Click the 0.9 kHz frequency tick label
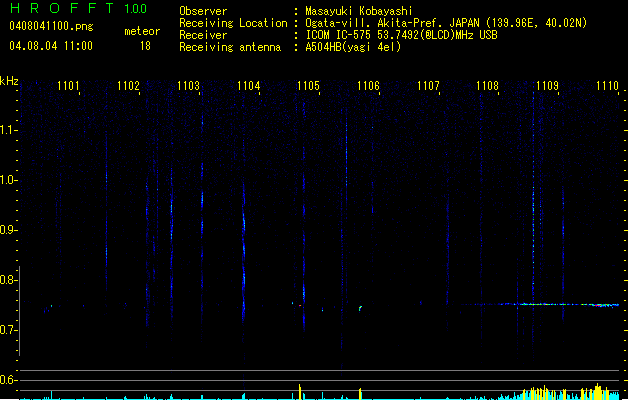Screen dimensions: 629x400 click(8, 230)
